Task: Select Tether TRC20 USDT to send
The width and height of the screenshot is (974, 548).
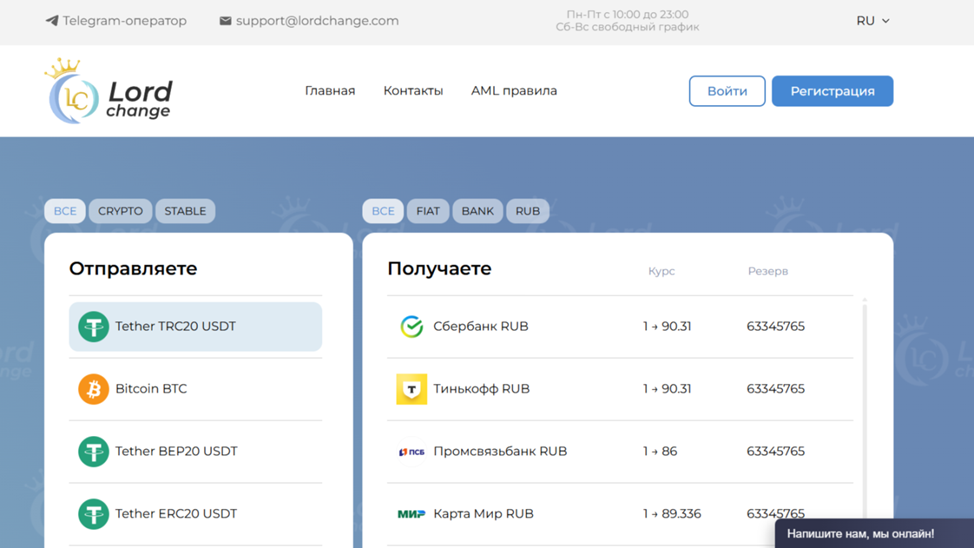Action: pos(196,327)
